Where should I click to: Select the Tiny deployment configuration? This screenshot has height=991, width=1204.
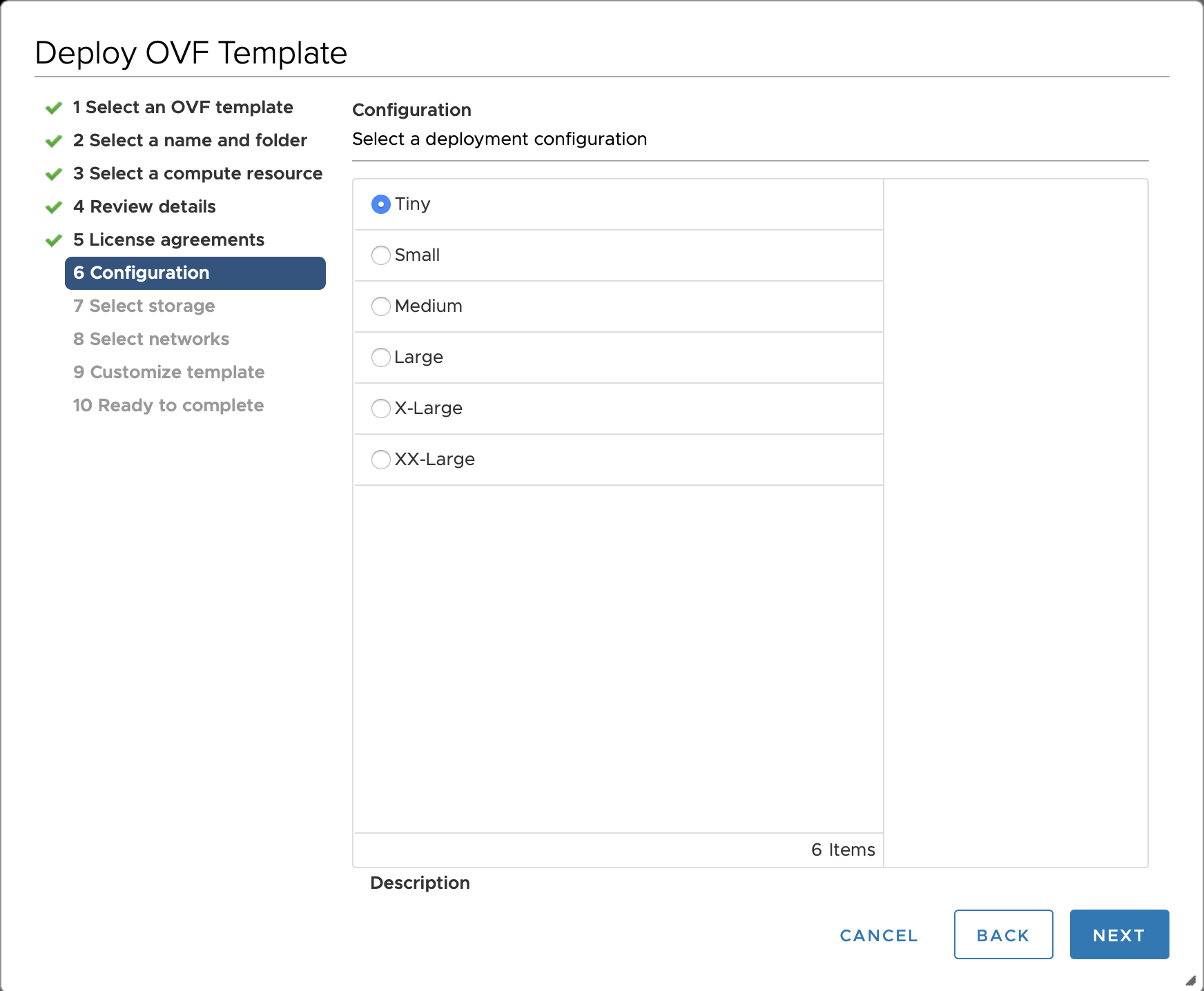(381, 204)
